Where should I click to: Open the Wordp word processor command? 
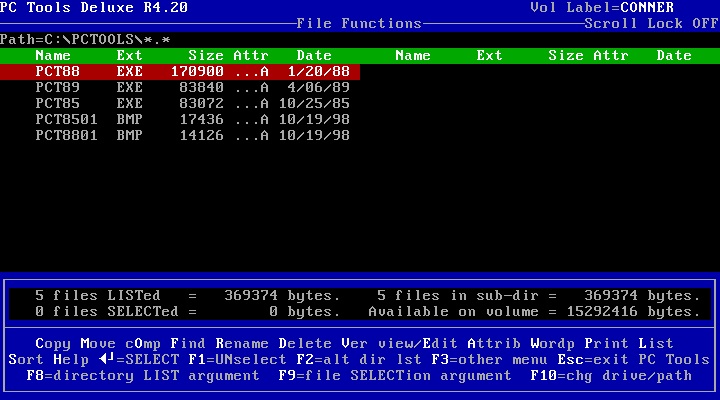552,344
